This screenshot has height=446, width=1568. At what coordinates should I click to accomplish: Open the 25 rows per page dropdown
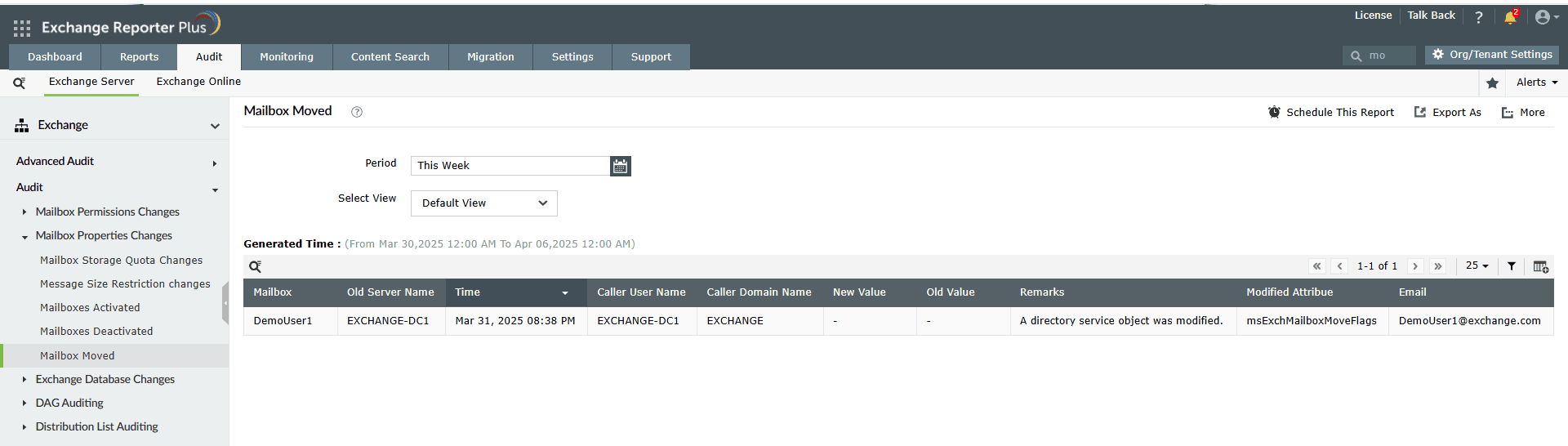point(1477,265)
